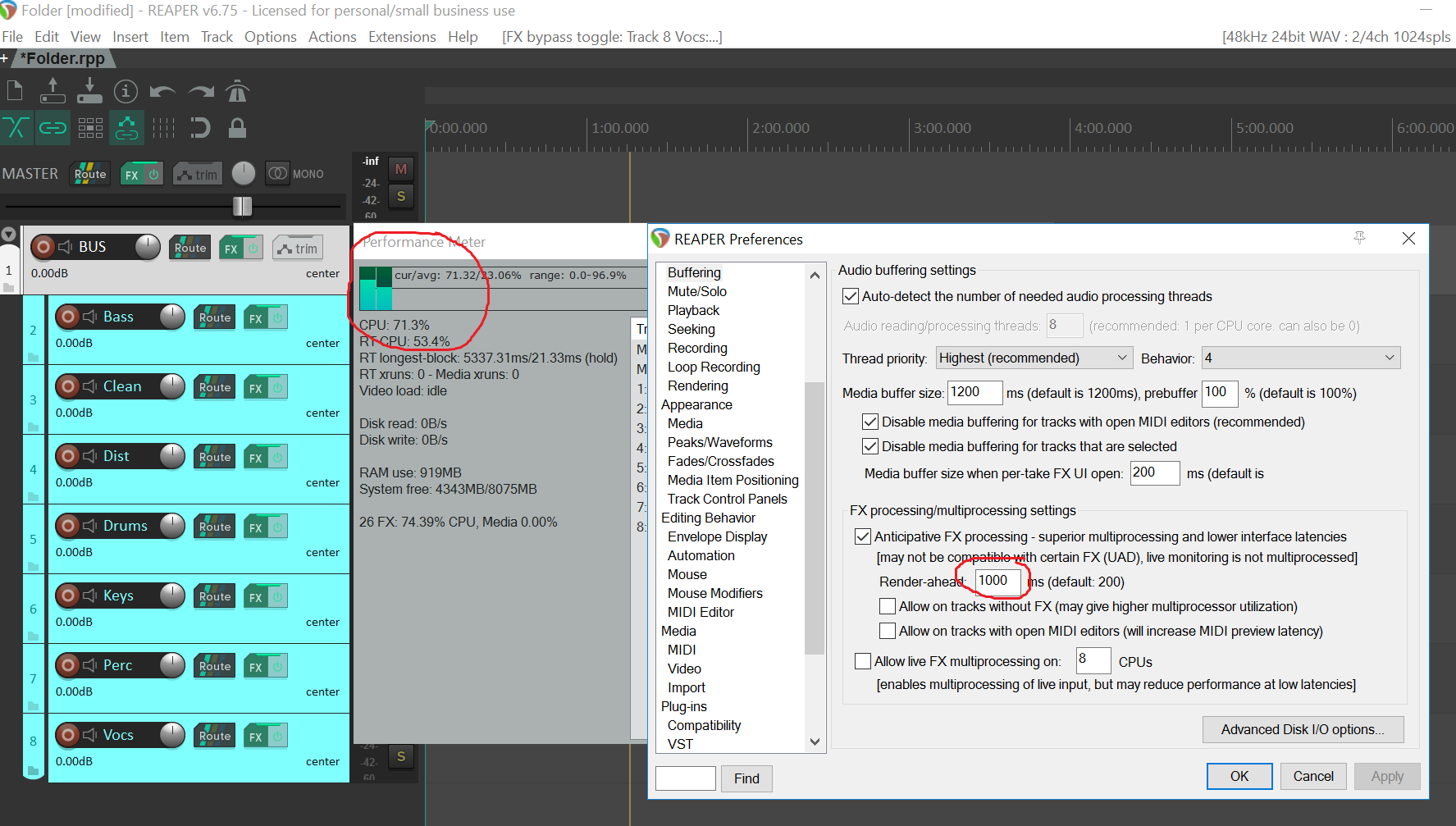The width and height of the screenshot is (1456, 826).
Task: Click Advanced Disk I/O options button
Action: tap(1302, 729)
